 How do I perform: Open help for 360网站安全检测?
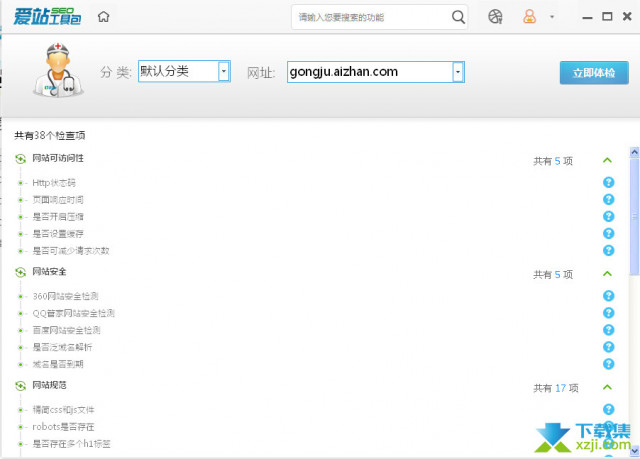tap(608, 296)
